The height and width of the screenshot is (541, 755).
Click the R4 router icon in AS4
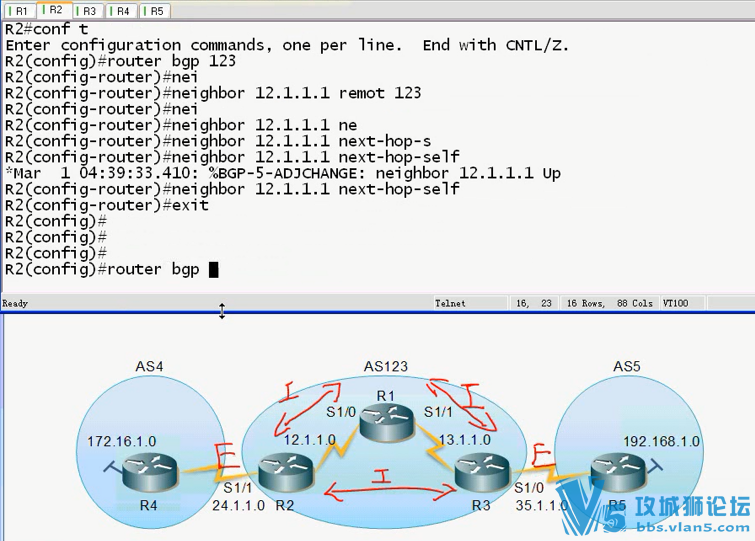click(x=150, y=472)
